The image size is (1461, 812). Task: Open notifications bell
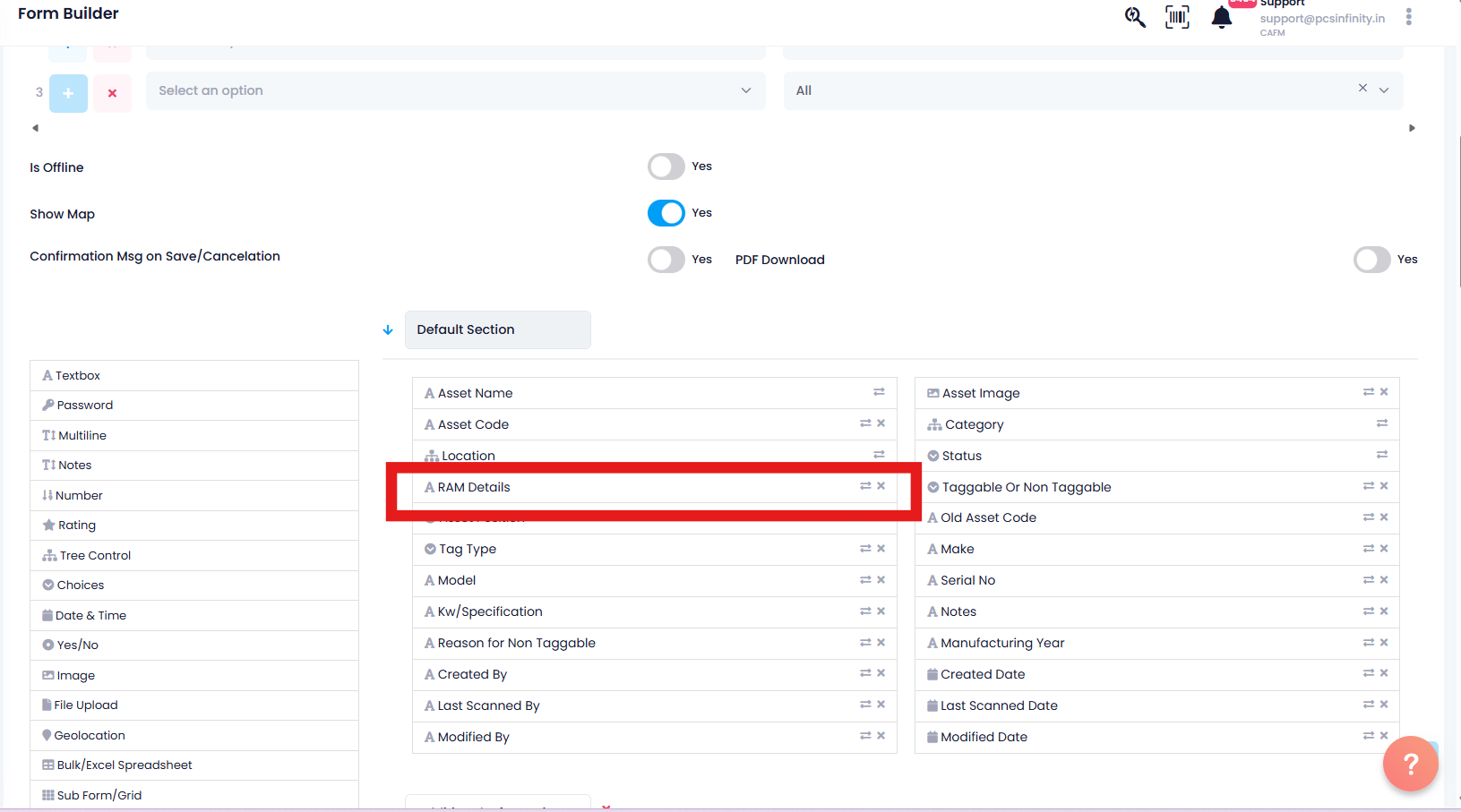(1221, 17)
